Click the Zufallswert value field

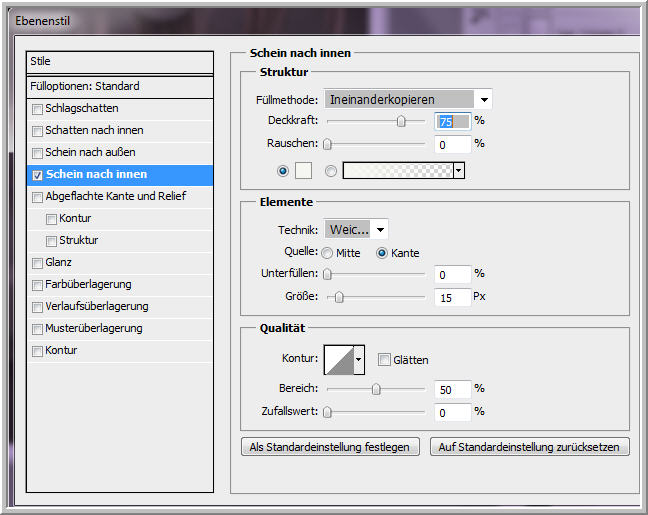pyautogui.click(x=453, y=412)
